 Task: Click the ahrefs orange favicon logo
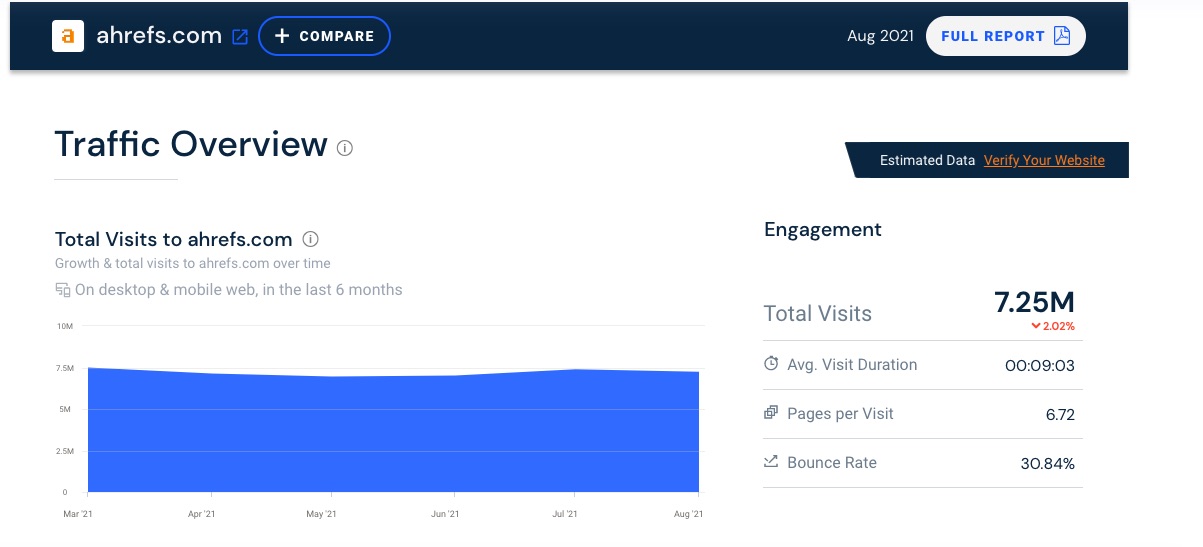pos(68,36)
